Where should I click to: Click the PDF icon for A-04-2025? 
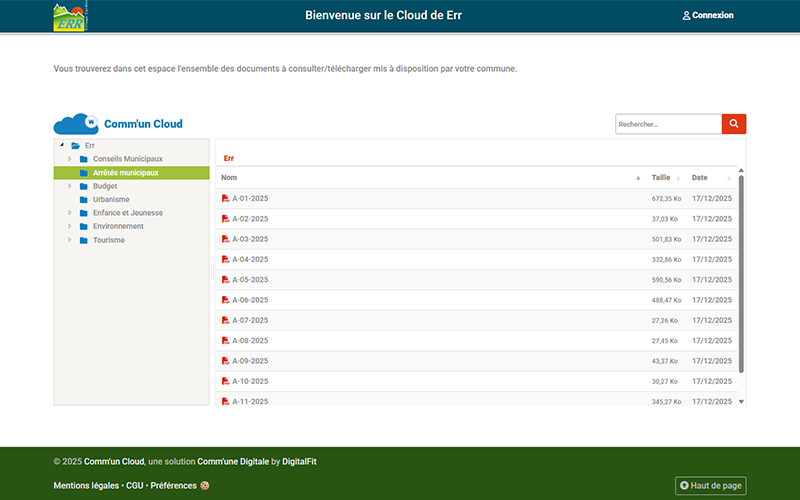pos(226,259)
